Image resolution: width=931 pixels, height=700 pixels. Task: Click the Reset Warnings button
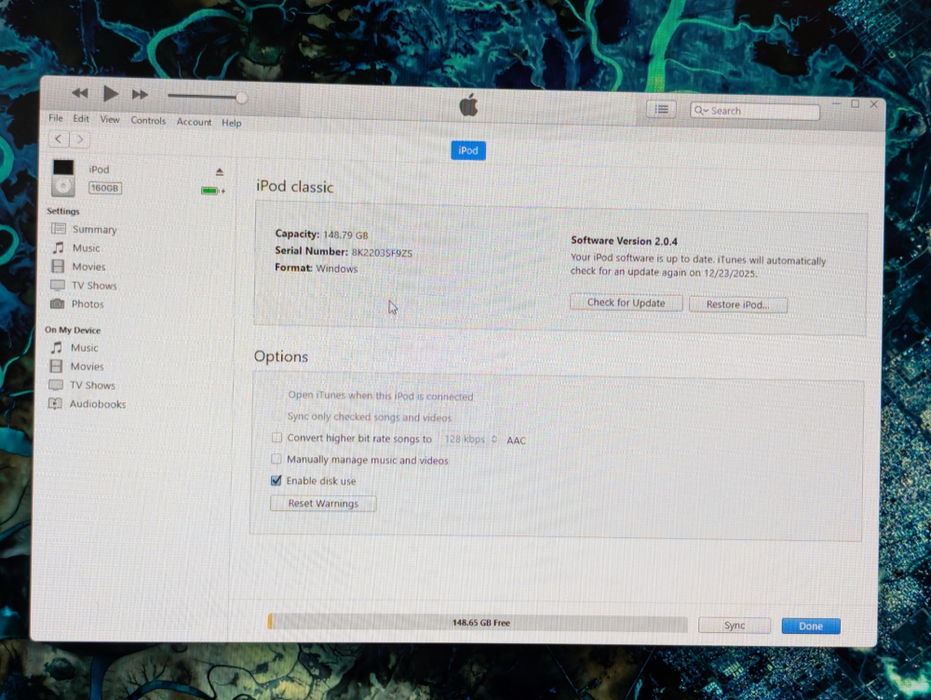(323, 503)
